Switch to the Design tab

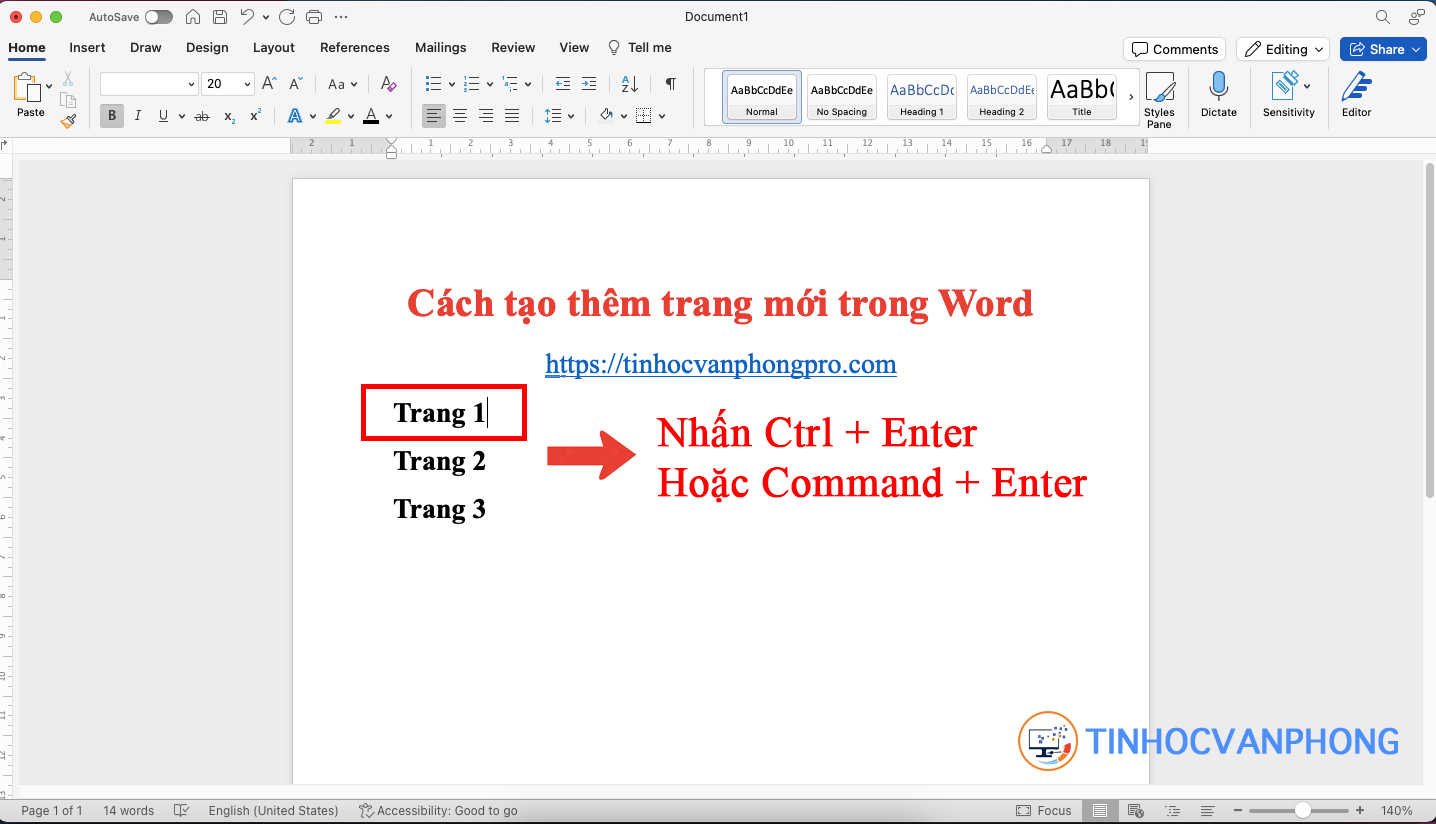click(207, 48)
